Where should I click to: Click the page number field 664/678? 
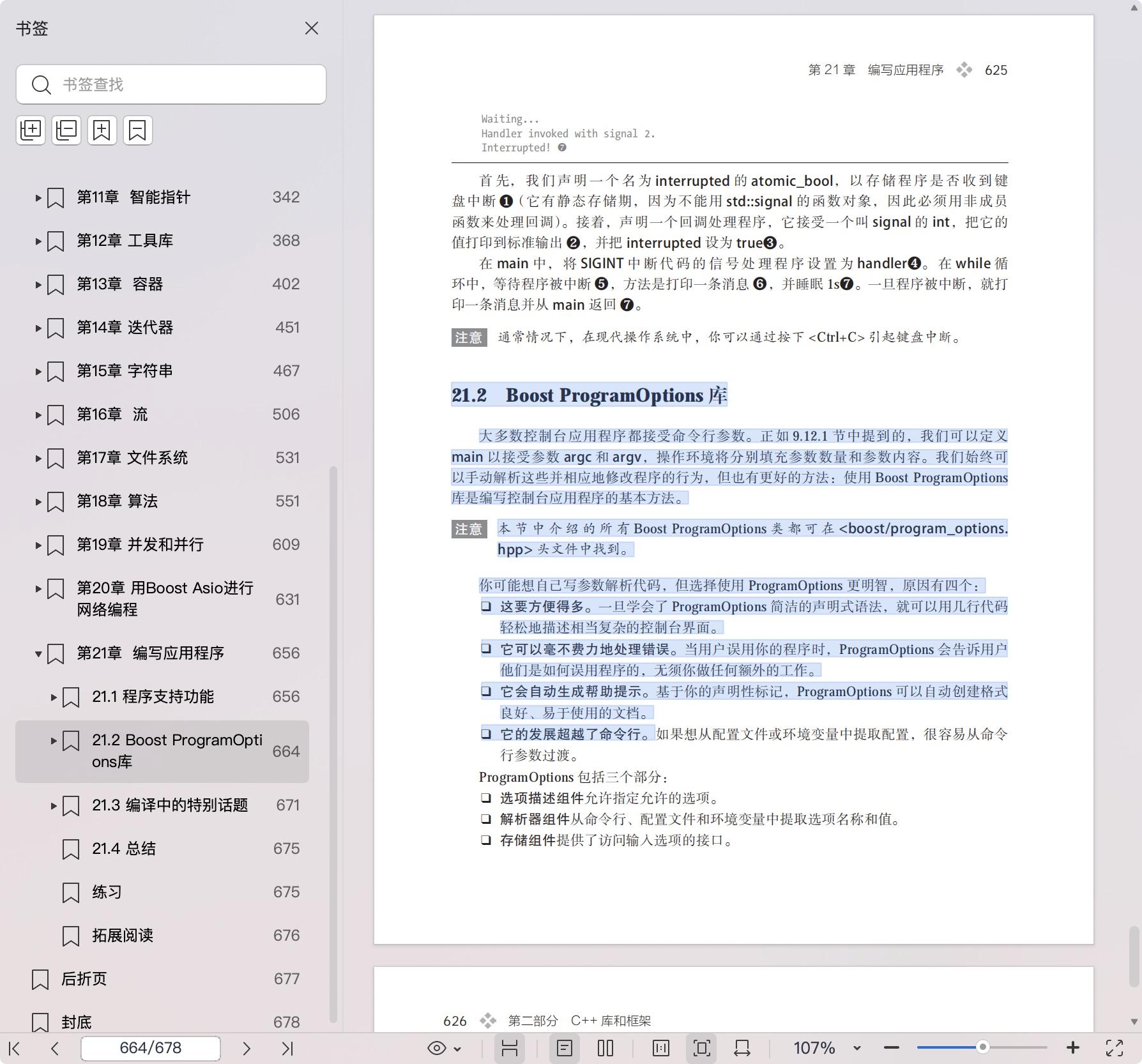click(151, 1048)
